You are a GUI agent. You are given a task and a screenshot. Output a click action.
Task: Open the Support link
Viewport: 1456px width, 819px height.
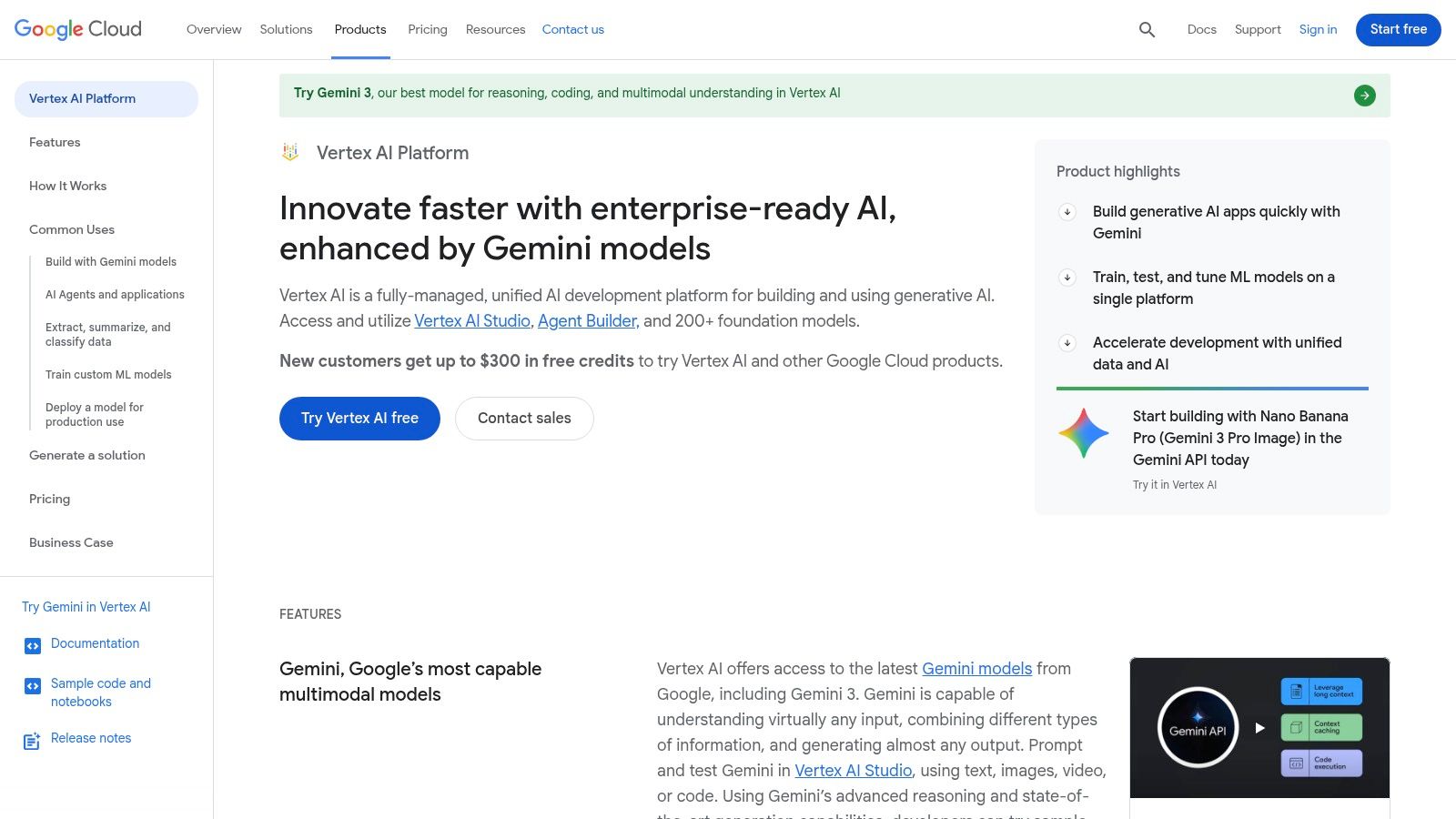pyautogui.click(x=1258, y=30)
